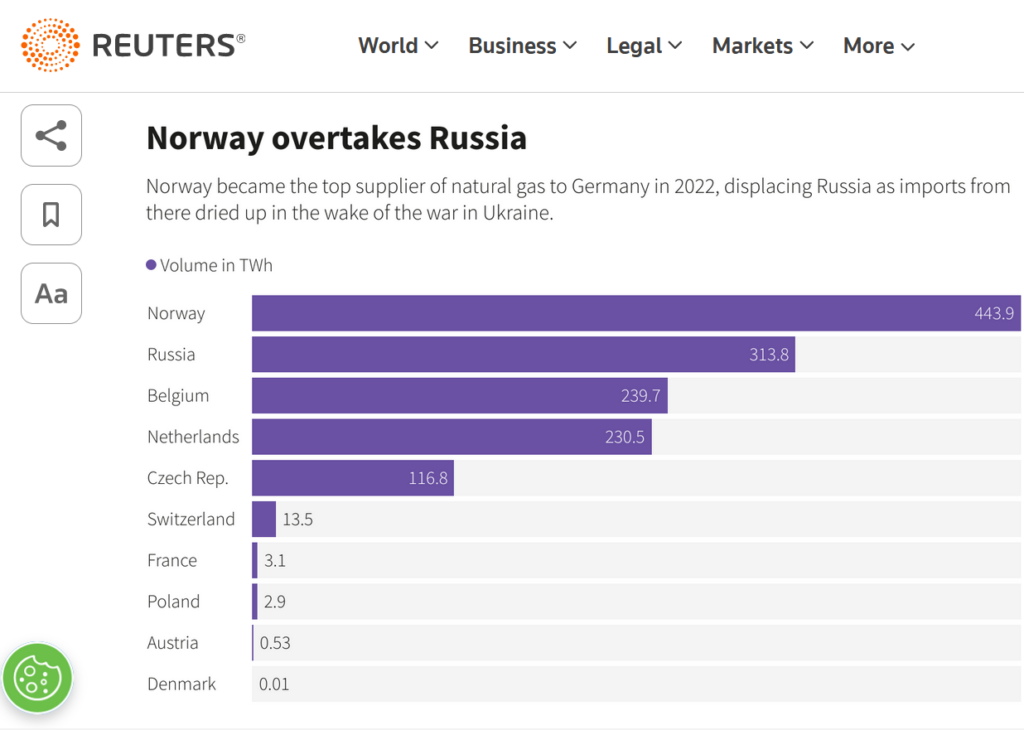This screenshot has width=1024, height=730.
Task: Open the share icon button
Action: 51,136
